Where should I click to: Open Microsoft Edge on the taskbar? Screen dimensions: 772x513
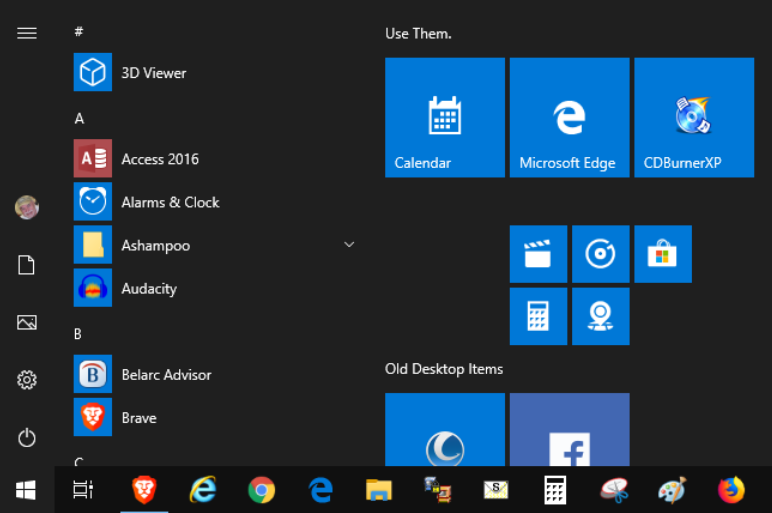pyautogui.click(x=321, y=490)
